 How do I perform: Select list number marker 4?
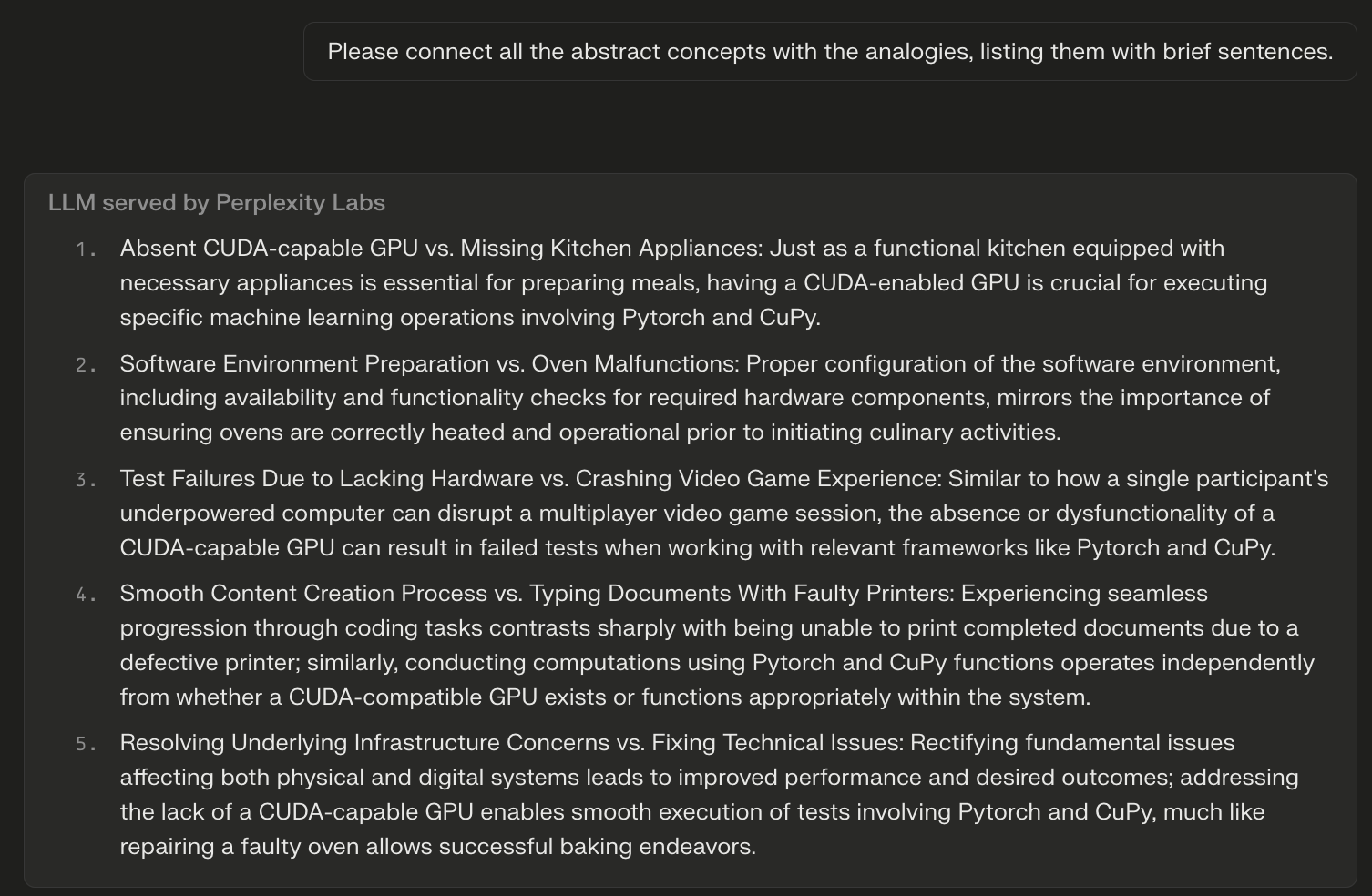(86, 595)
